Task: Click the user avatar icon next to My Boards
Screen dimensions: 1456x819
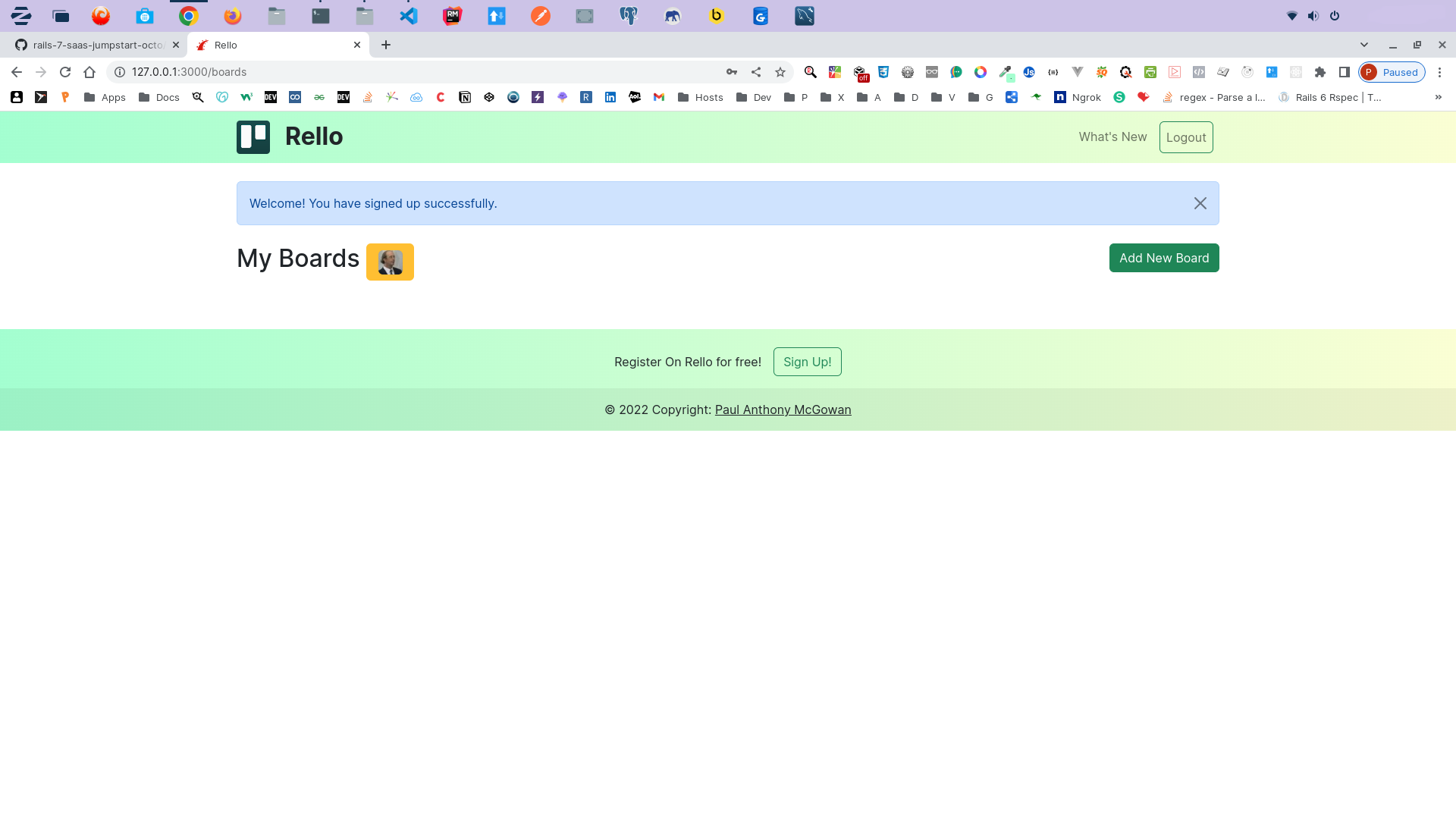Action: 389,261
